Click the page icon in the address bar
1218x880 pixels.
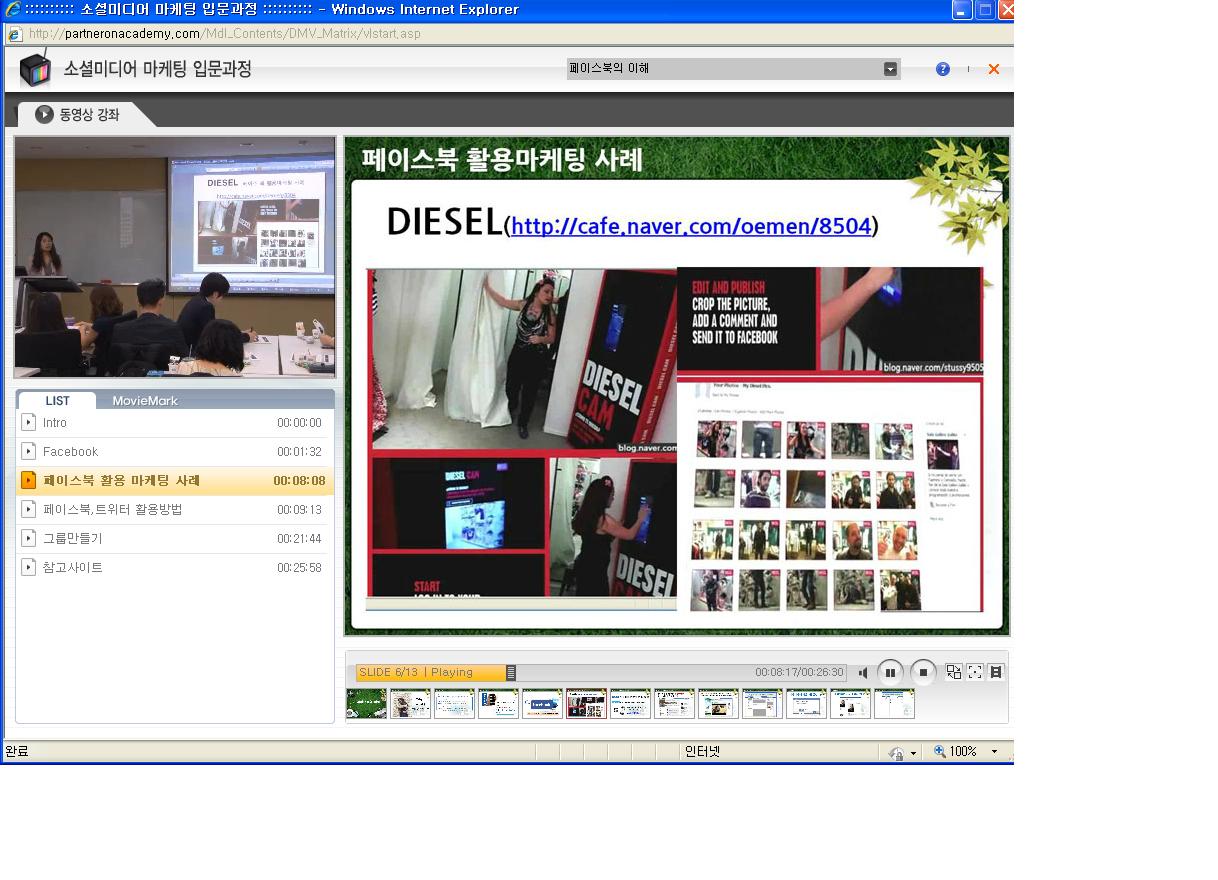15,34
